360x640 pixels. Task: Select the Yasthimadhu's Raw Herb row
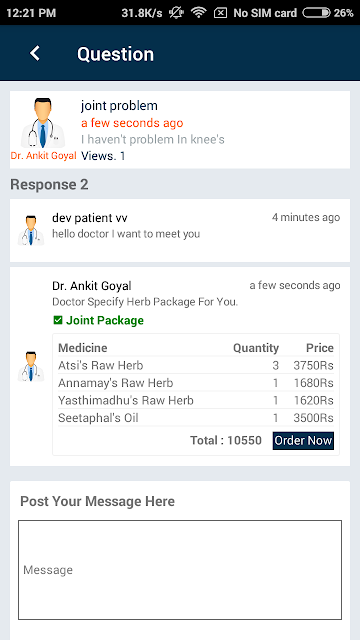pos(196,400)
